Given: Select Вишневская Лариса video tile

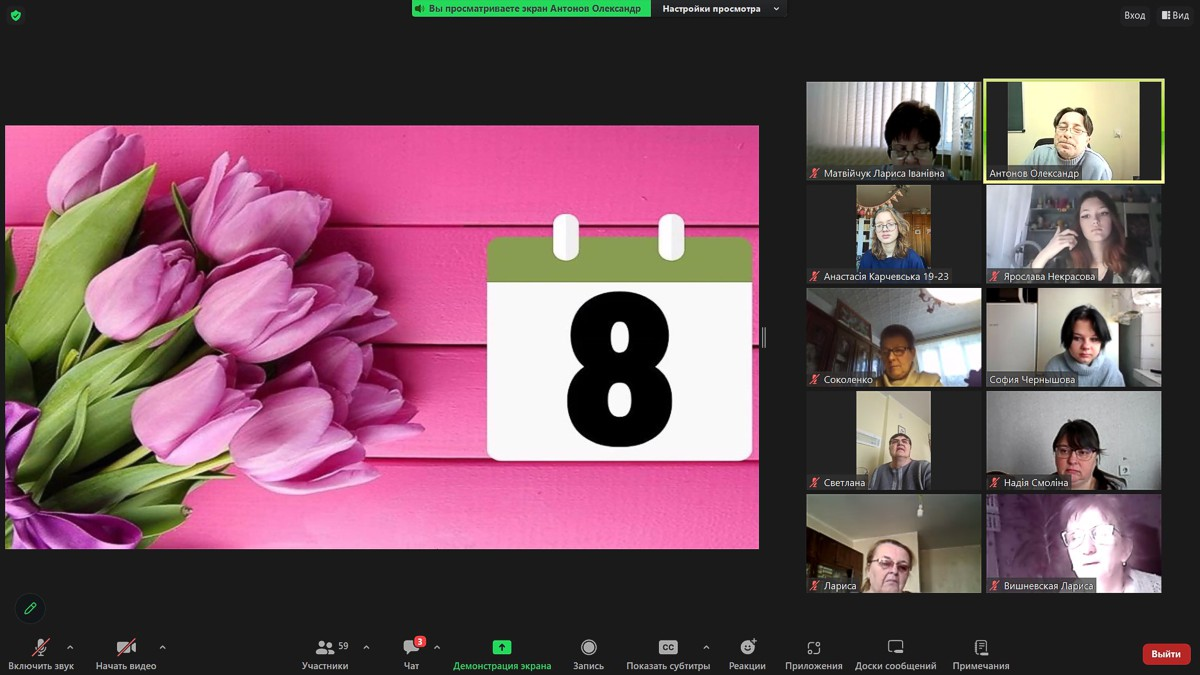Looking at the screenshot, I should coord(1074,543).
